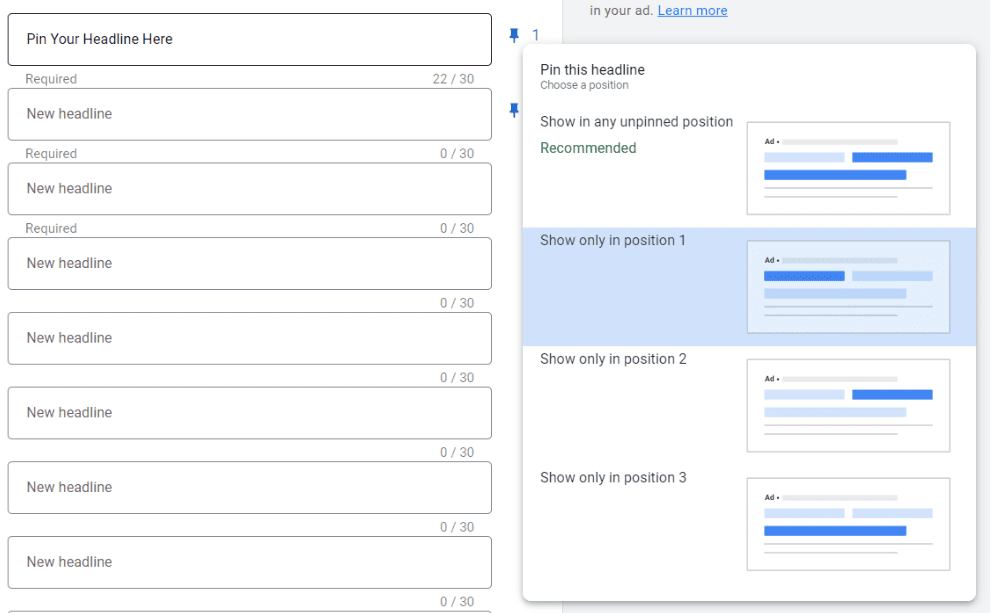The height and width of the screenshot is (613, 992).
Task: Click the pin icon next to the second headline
Action: click(513, 110)
